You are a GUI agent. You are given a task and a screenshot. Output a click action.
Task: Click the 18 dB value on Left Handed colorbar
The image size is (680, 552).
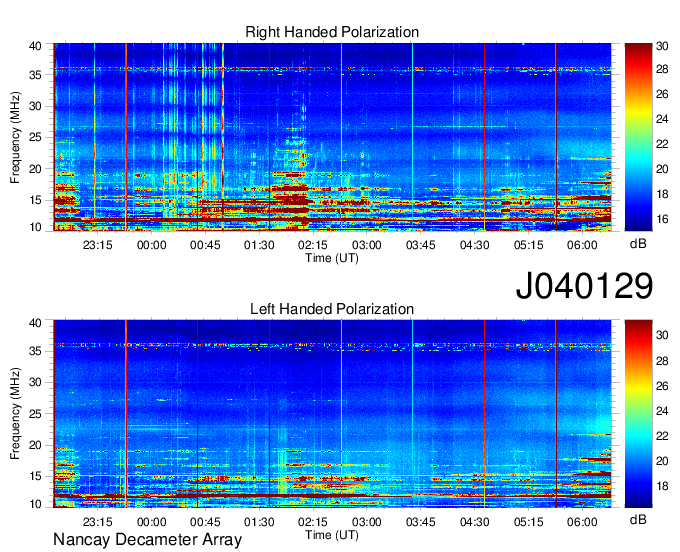coord(662,486)
